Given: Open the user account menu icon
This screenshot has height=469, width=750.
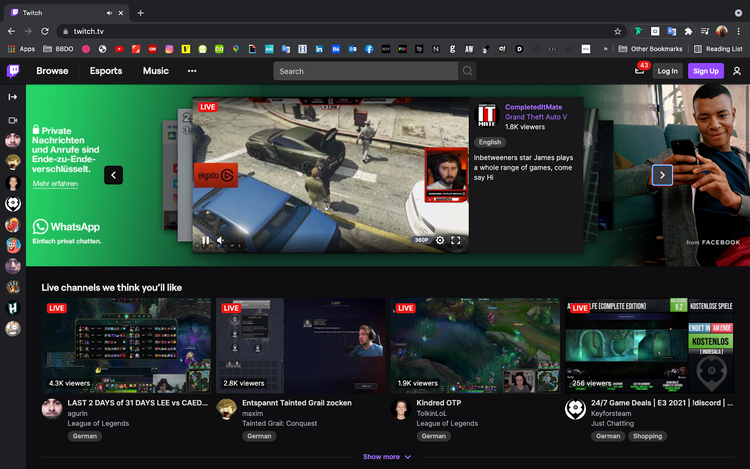Looking at the screenshot, I should pos(737,71).
